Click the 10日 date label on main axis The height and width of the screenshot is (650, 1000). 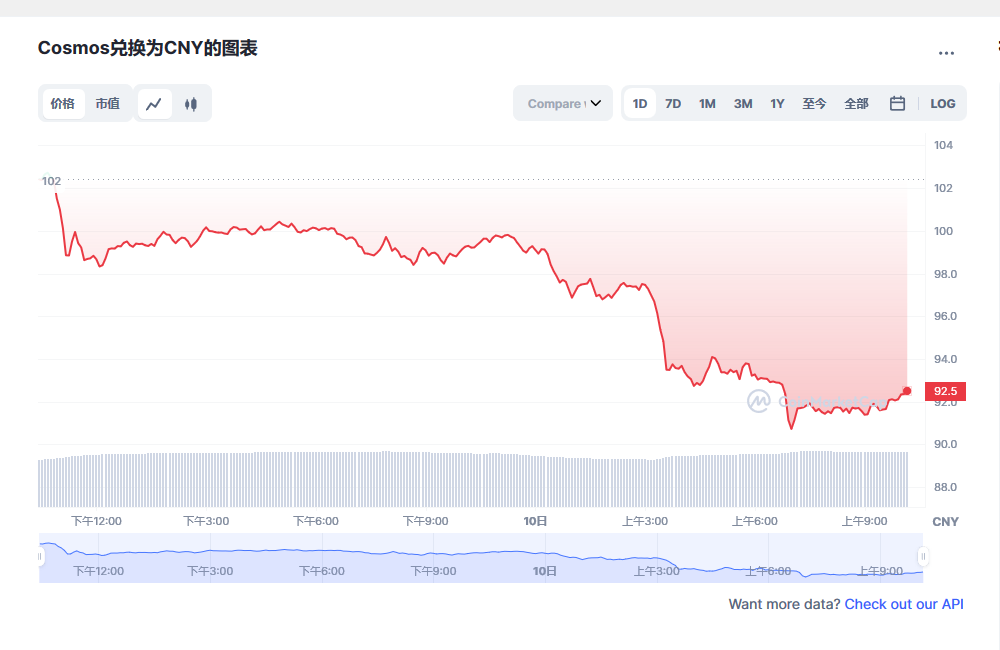tap(535, 521)
